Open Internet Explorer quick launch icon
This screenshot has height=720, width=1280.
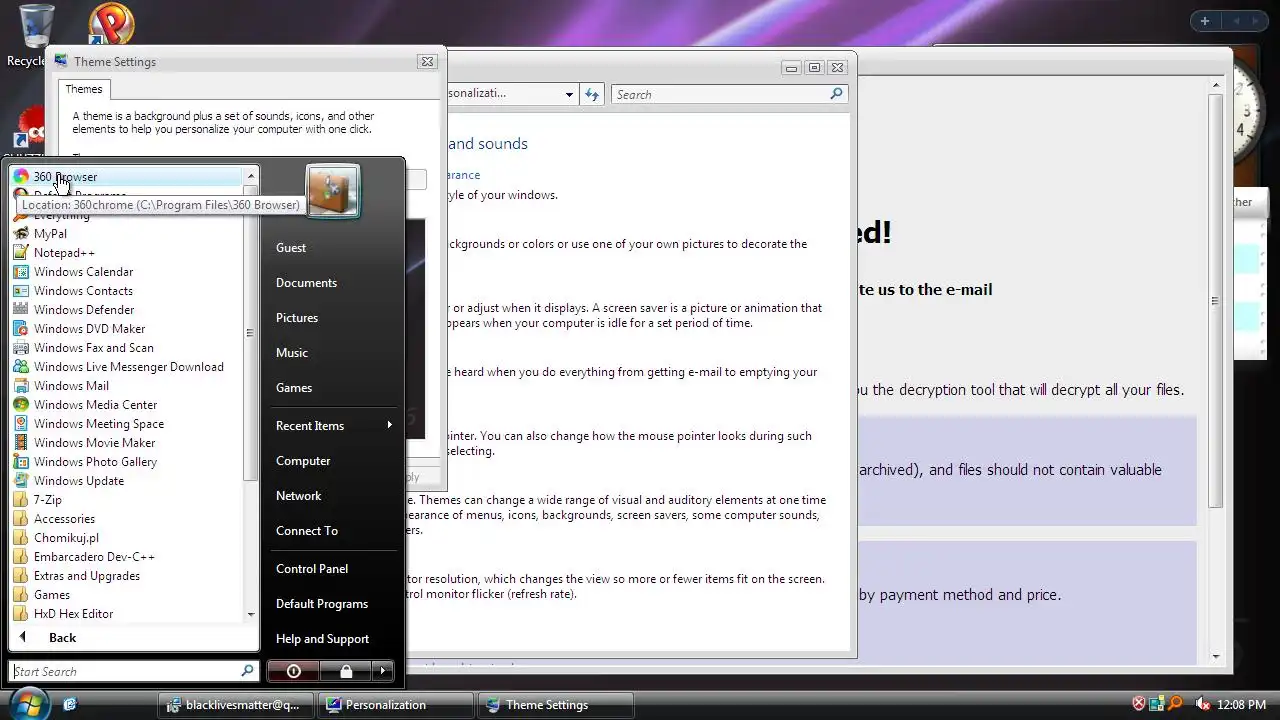click(70, 704)
